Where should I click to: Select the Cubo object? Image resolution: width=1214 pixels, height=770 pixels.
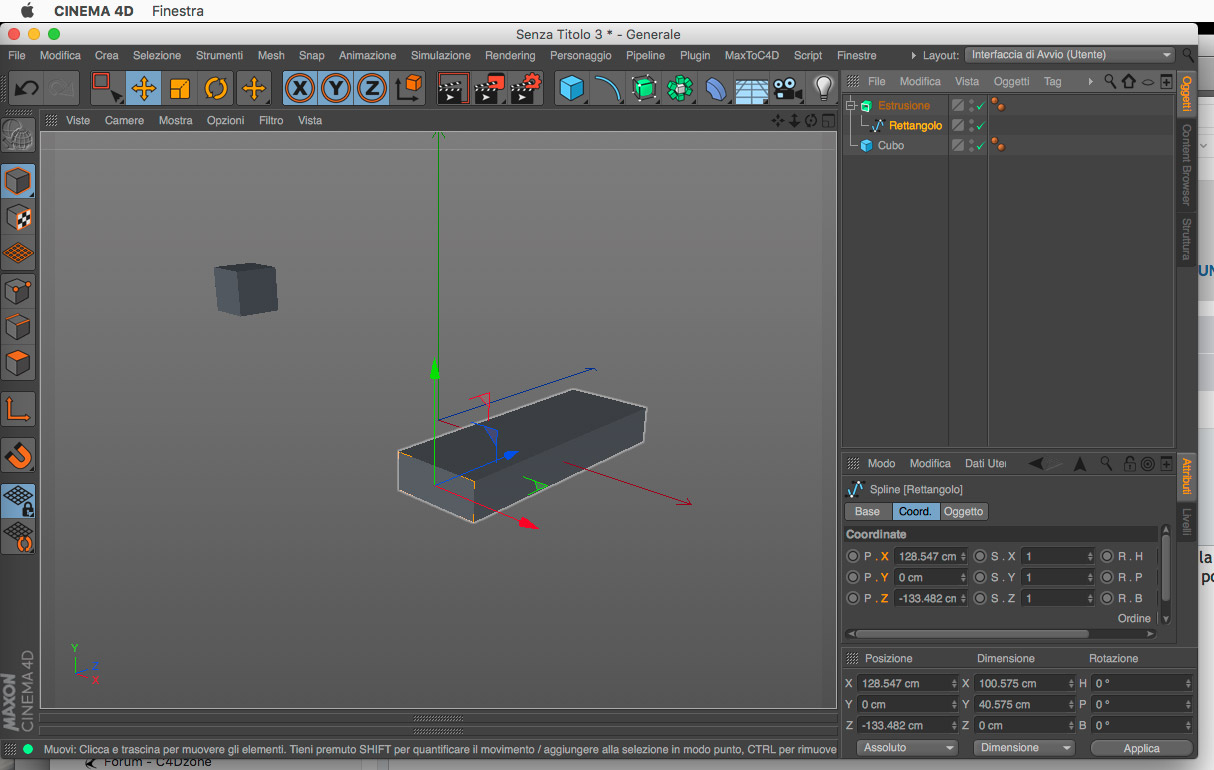[x=890, y=145]
